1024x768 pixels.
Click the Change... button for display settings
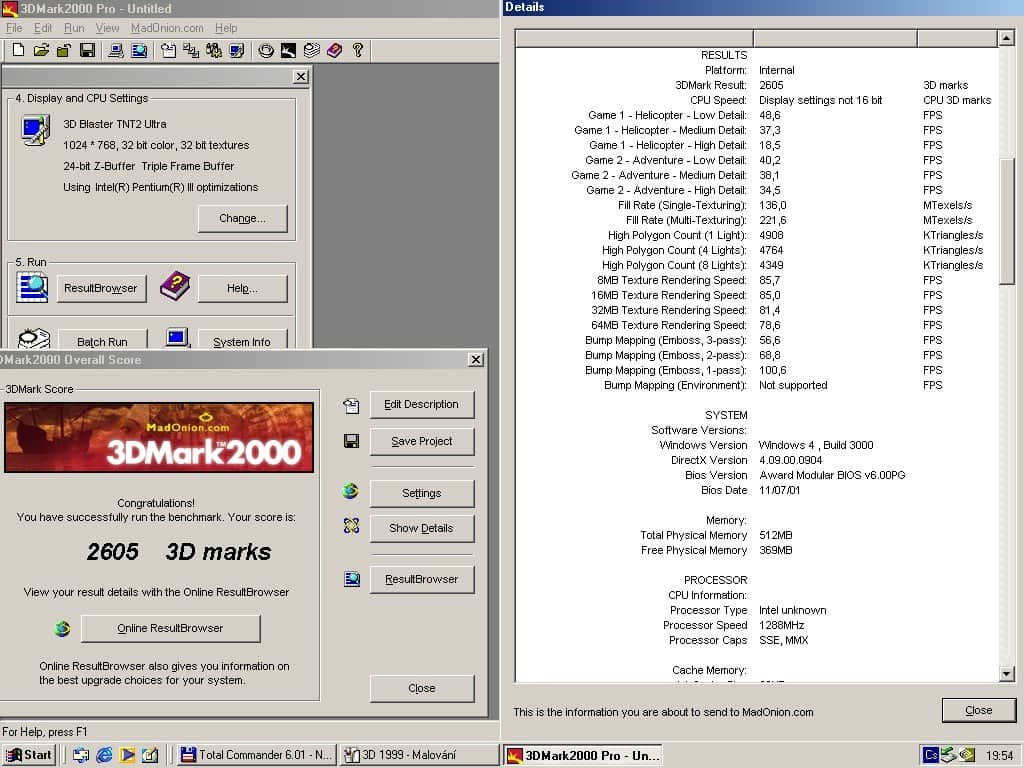(x=242, y=219)
